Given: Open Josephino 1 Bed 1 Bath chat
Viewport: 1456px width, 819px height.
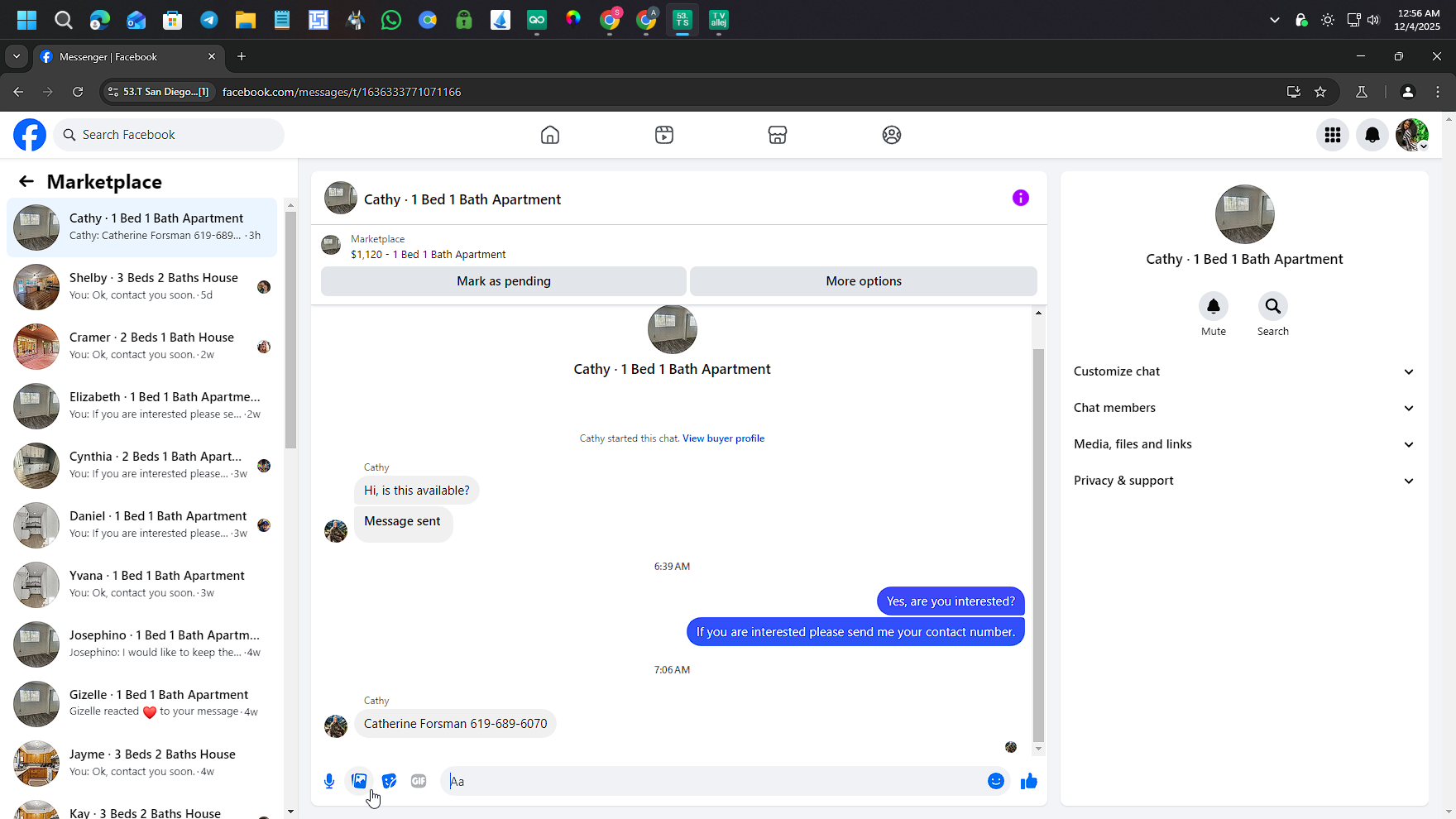Looking at the screenshot, I should point(142,644).
